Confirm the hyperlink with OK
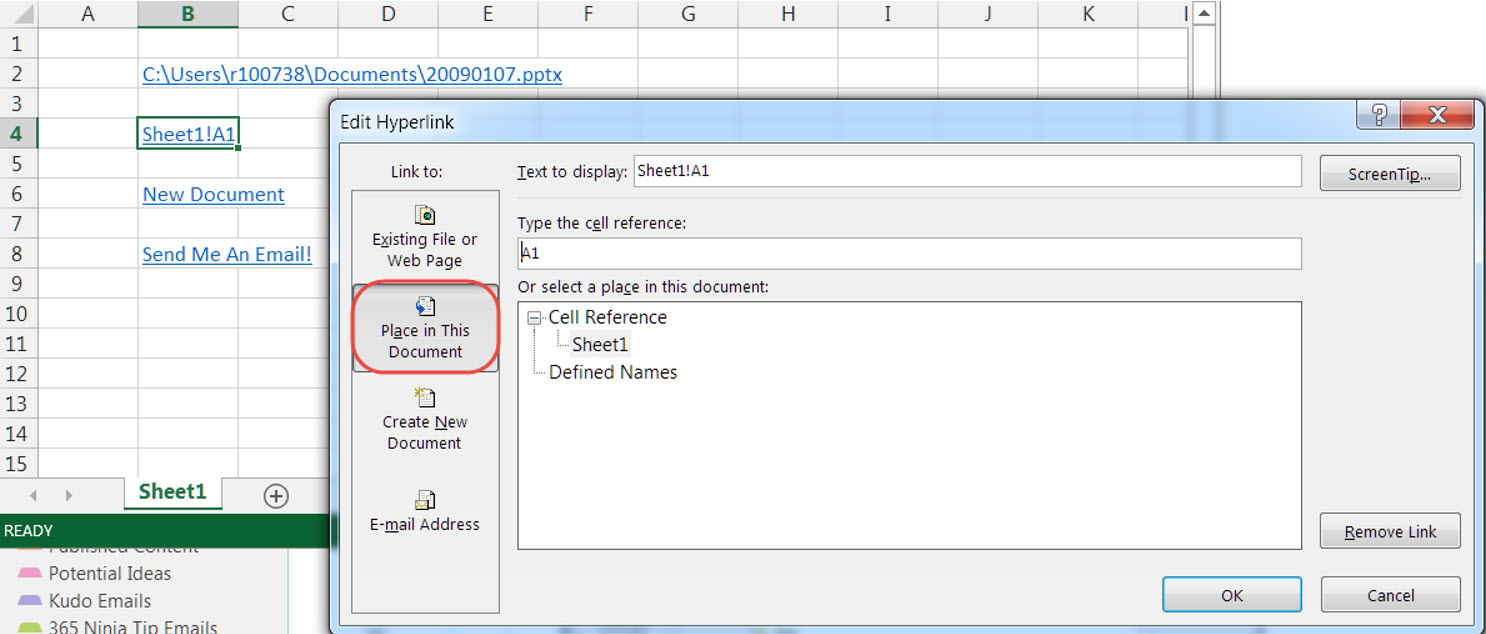The width and height of the screenshot is (1486, 634). pyautogui.click(x=1231, y=594)
